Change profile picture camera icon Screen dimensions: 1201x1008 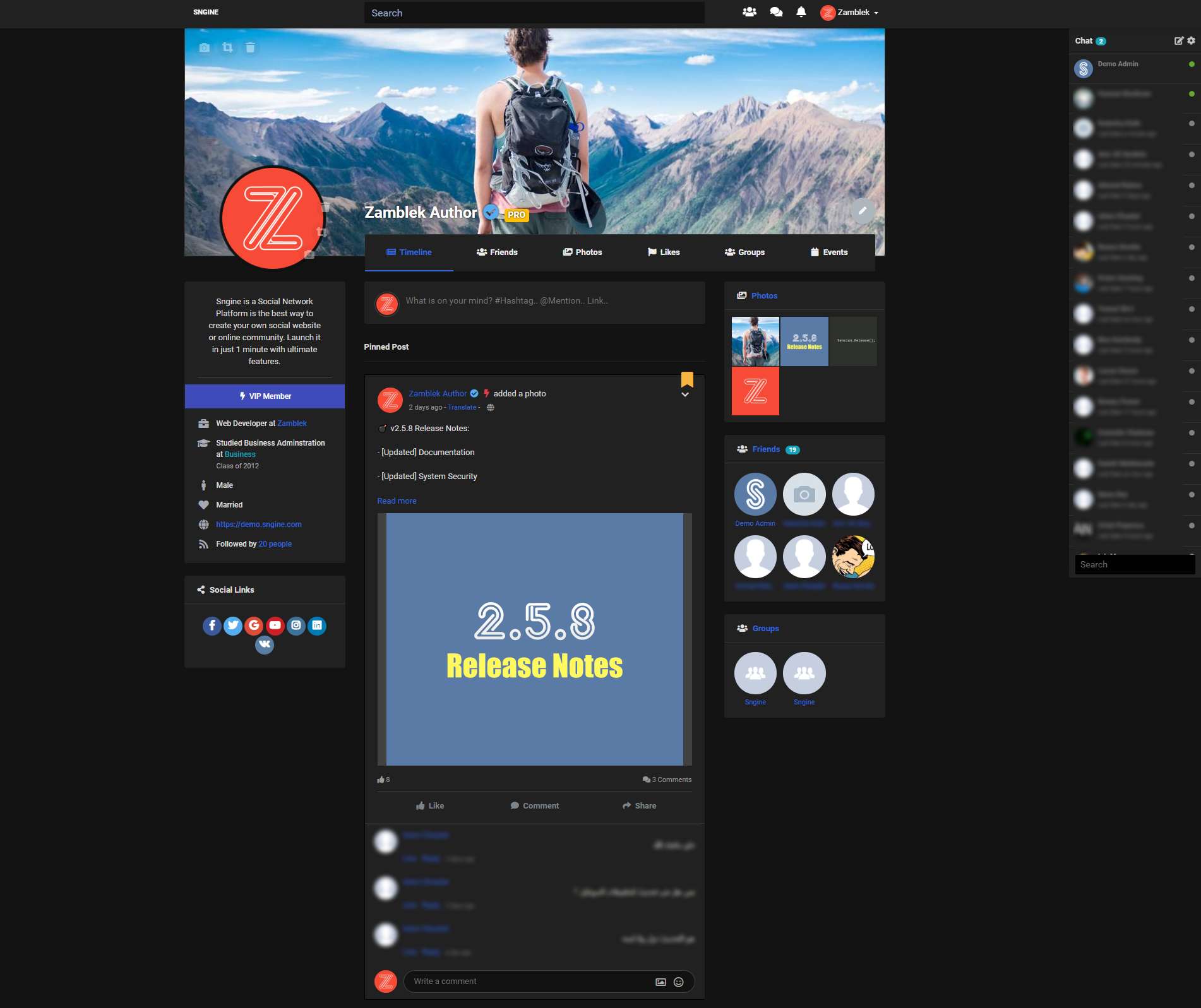click(x=309, y=254)
